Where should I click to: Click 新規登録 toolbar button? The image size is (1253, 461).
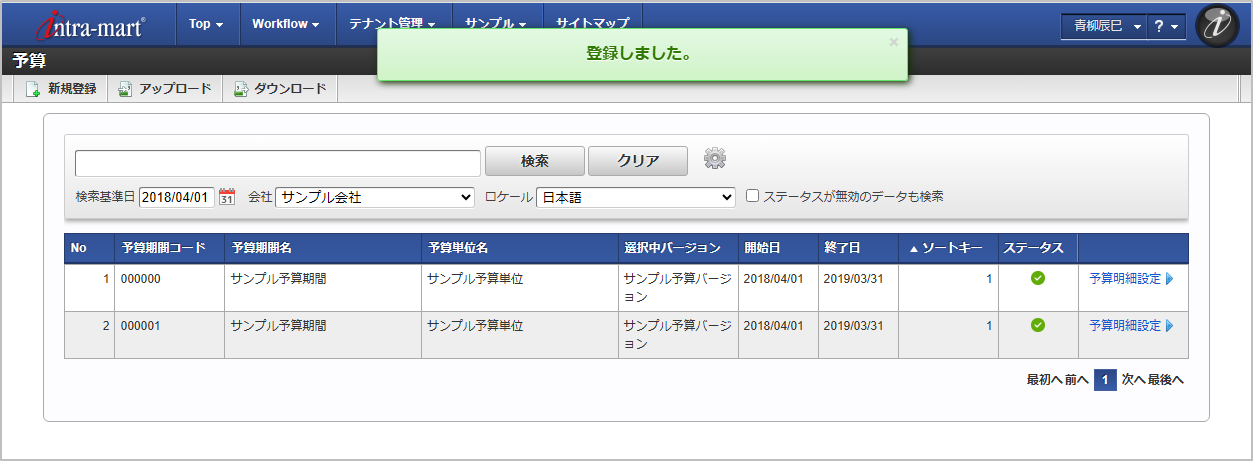(61, 89)
